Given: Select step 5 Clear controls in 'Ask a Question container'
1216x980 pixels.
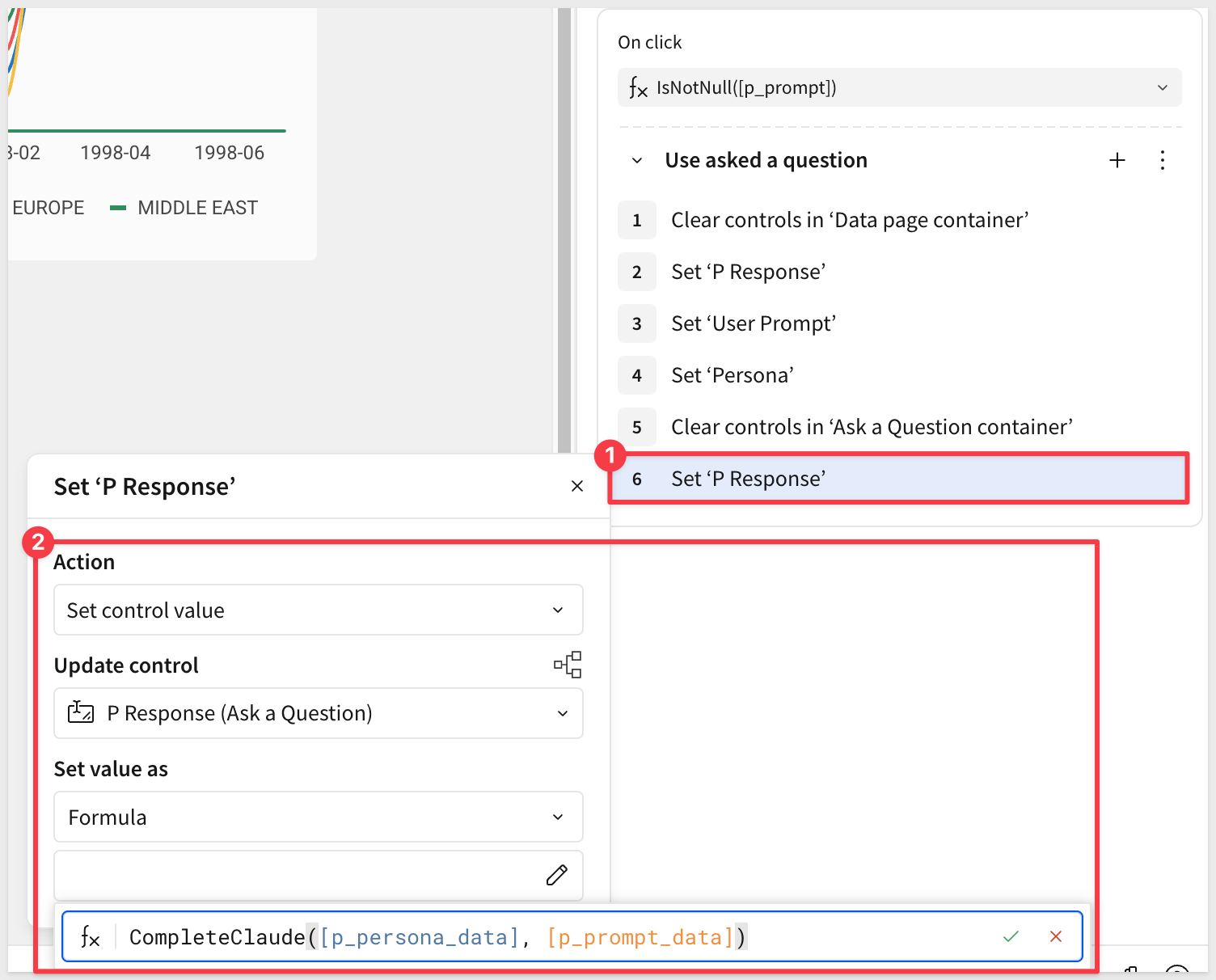Looking at the screenshot, I should click(871, 427).
